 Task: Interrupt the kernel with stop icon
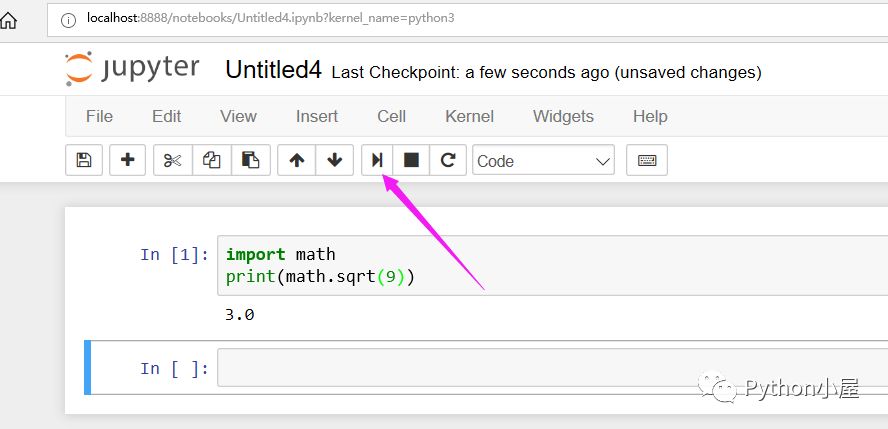(x=411, y=160)
